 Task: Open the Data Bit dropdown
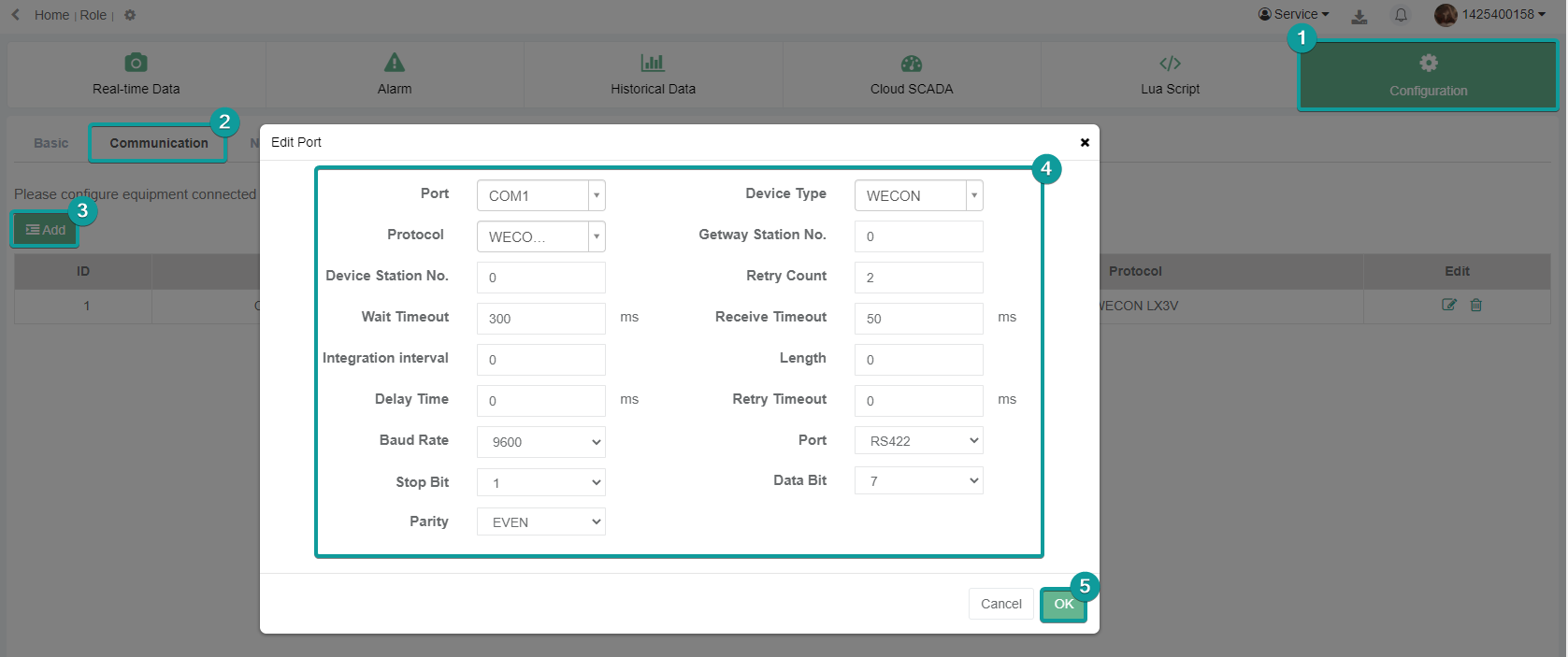pyautogui.click(x=919, y=480)
